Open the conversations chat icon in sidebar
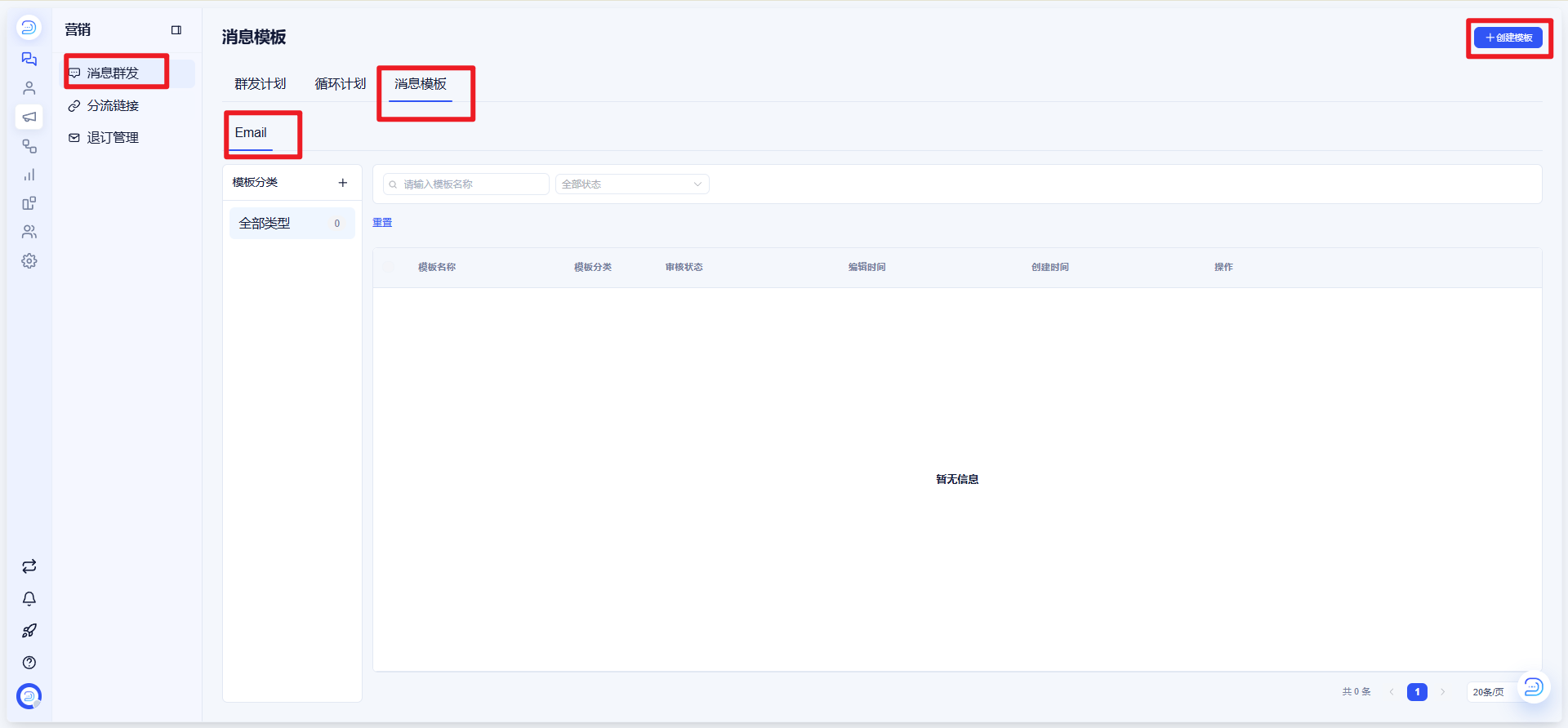This screenshot has width=1568, height=728. [29, 59]
